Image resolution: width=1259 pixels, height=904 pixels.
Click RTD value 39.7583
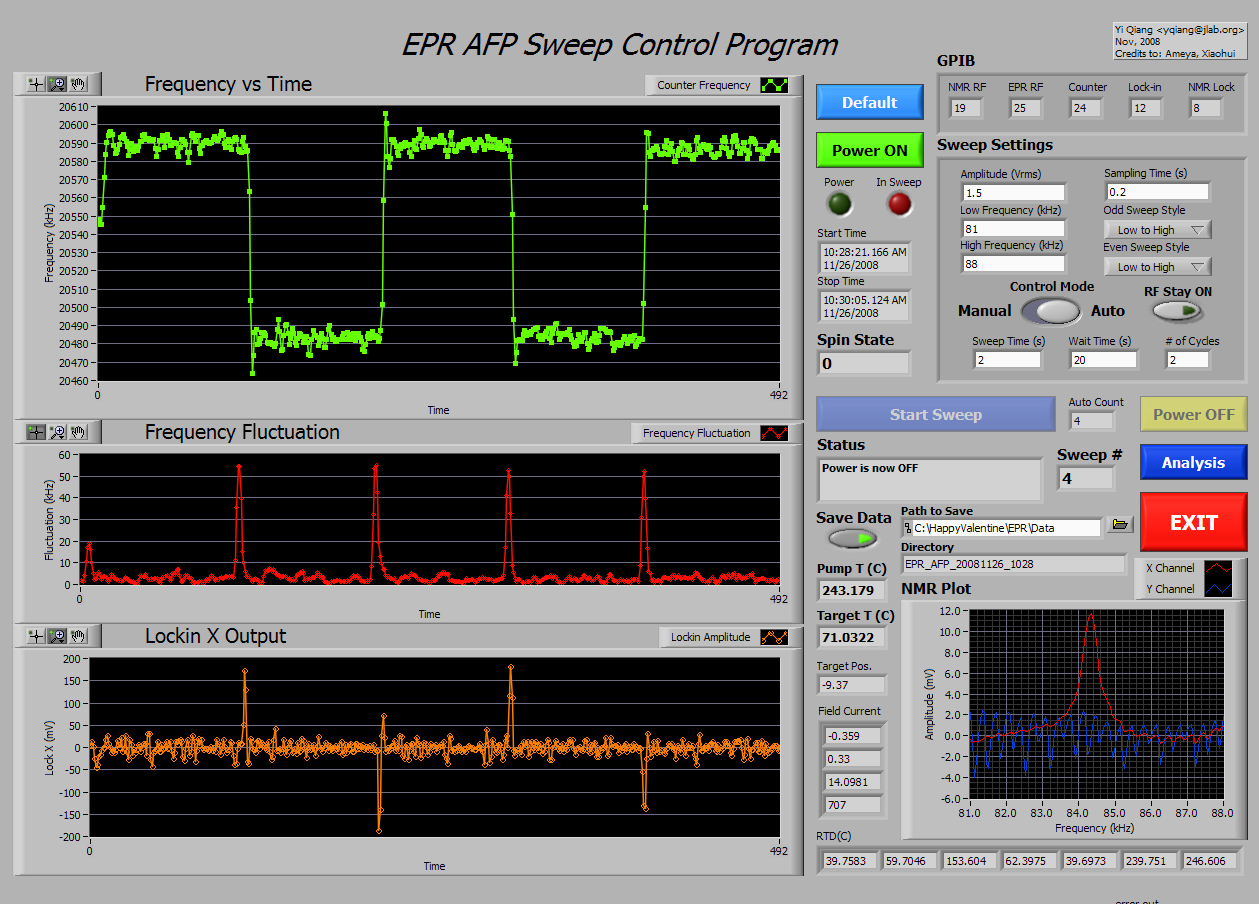click(x=849, y=860)
